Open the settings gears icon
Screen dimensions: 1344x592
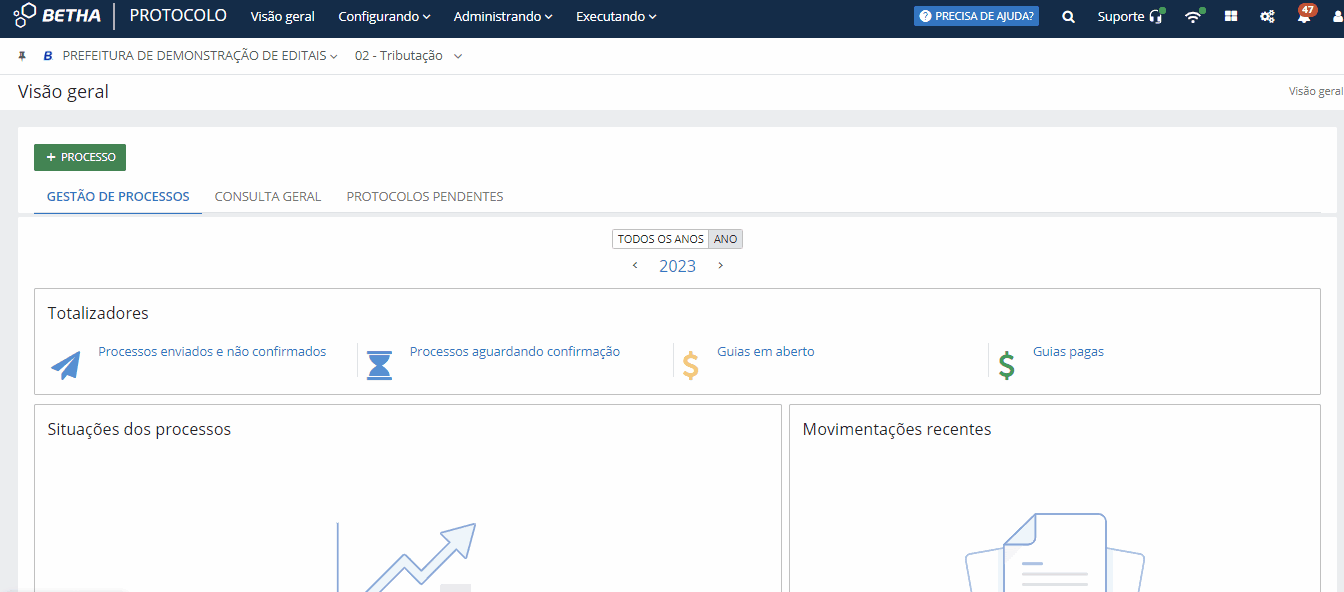[x=1267, y=17]
